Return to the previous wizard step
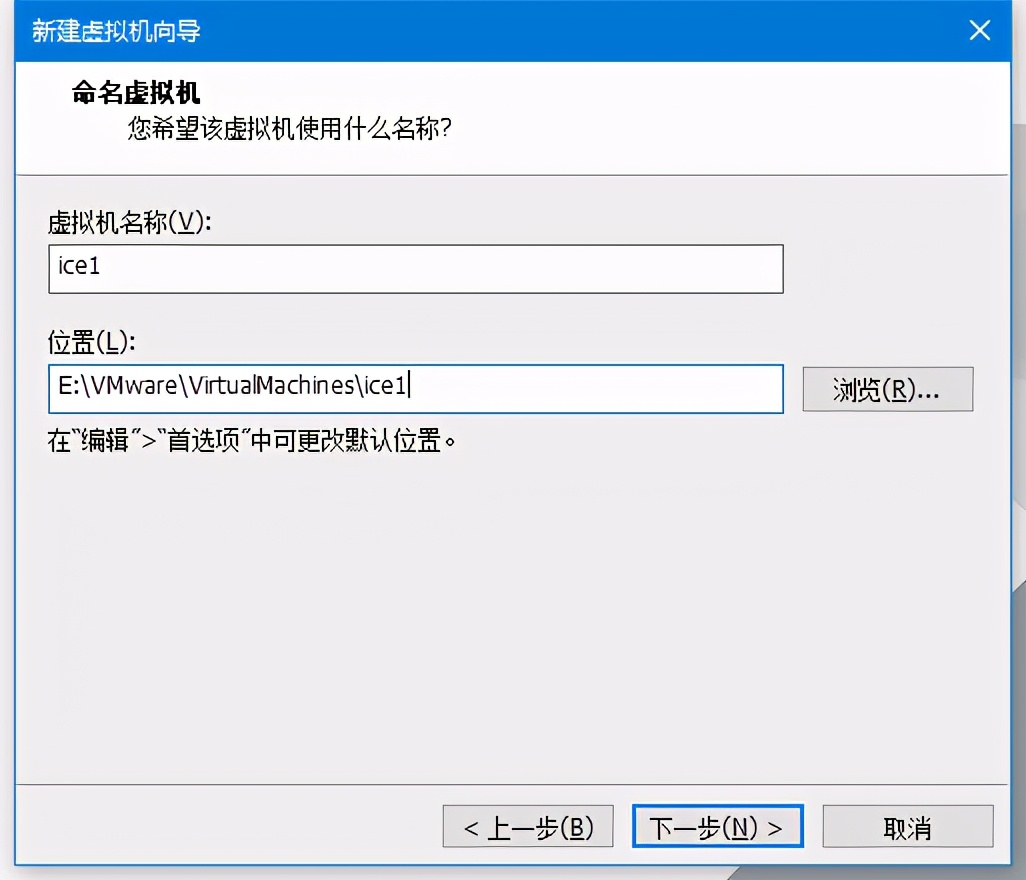 [x=527, y=826]
